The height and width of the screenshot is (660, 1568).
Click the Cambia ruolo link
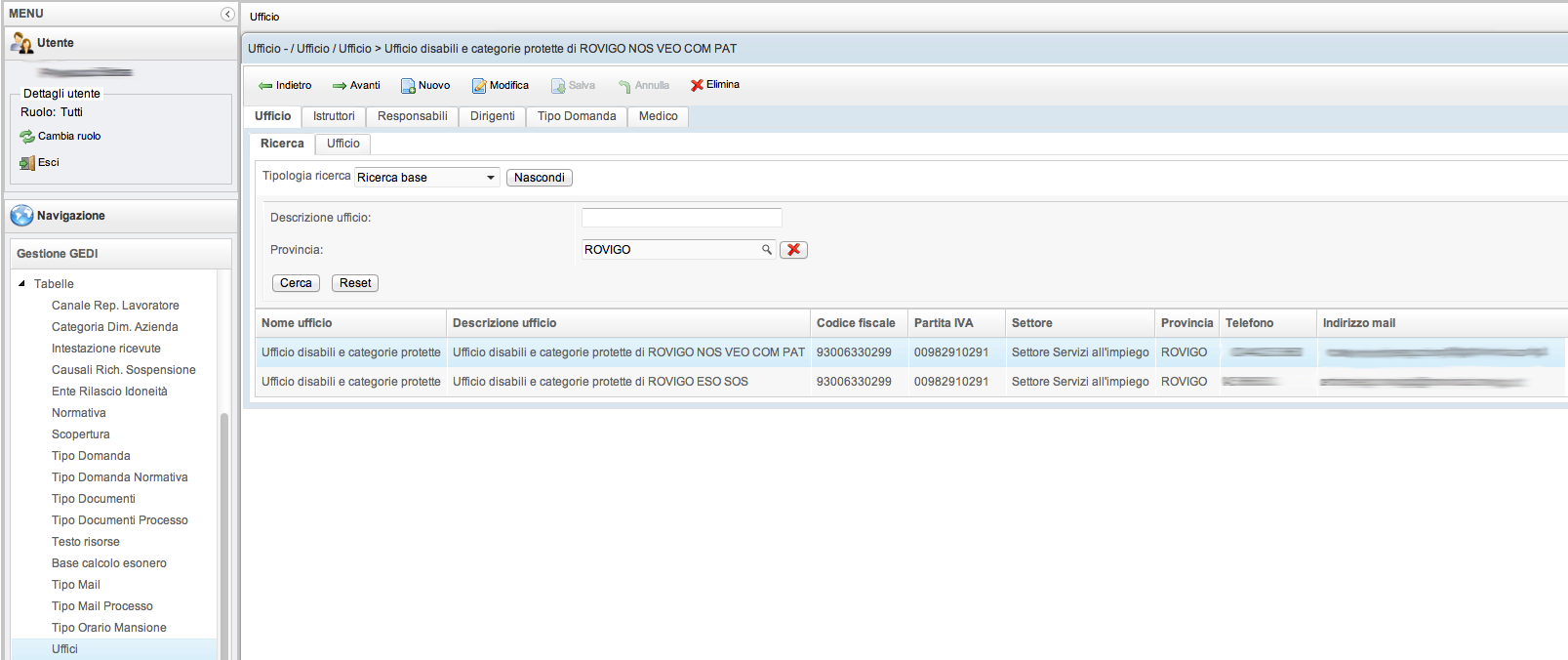68,137
